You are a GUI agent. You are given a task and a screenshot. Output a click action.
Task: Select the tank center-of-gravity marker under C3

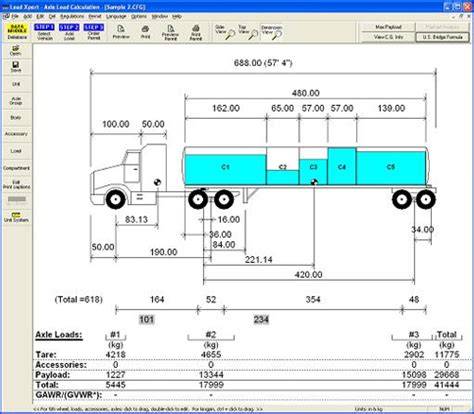pos(314,182)
